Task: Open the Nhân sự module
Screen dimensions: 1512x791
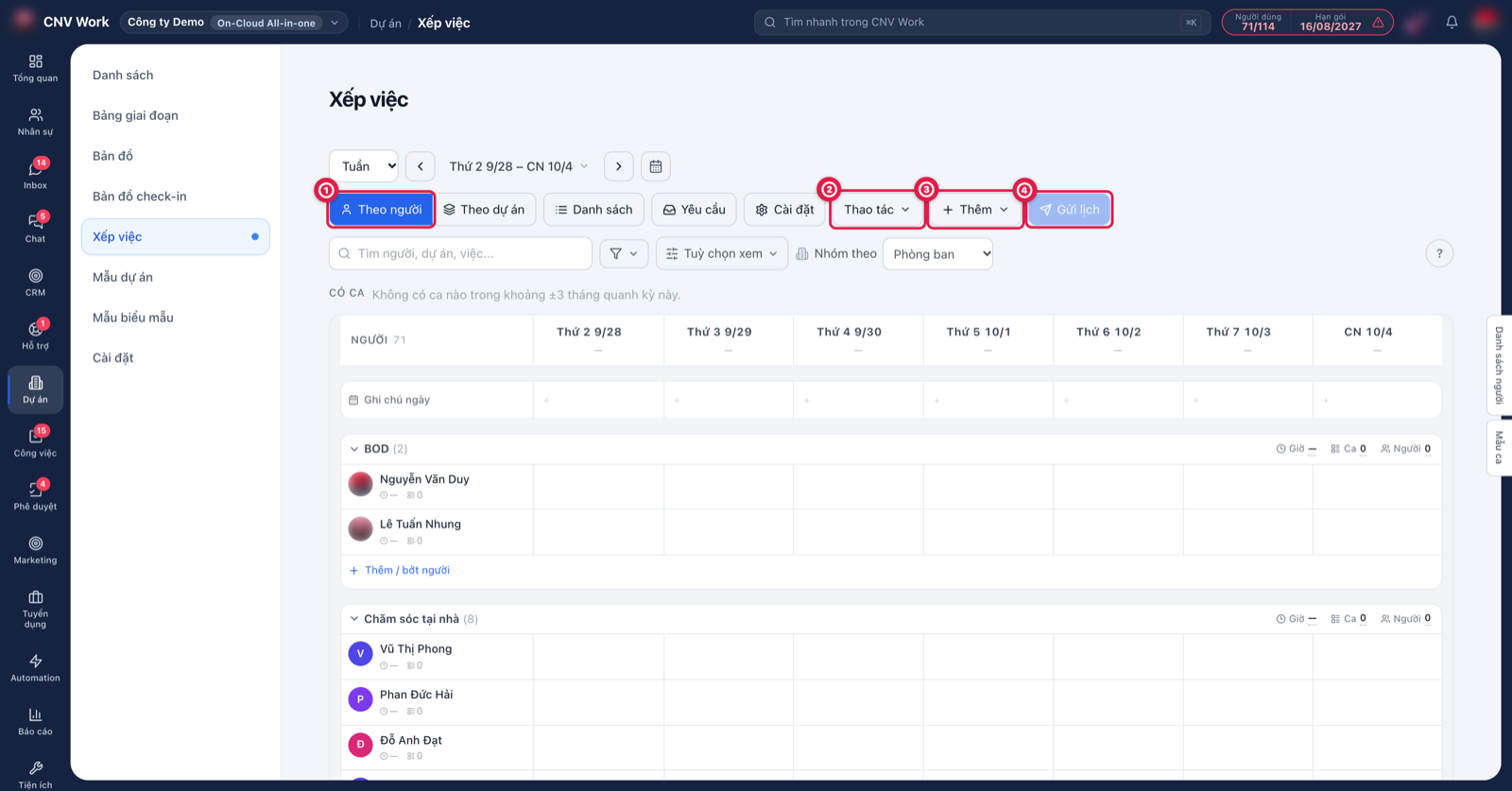Action: tap(35, 122)
